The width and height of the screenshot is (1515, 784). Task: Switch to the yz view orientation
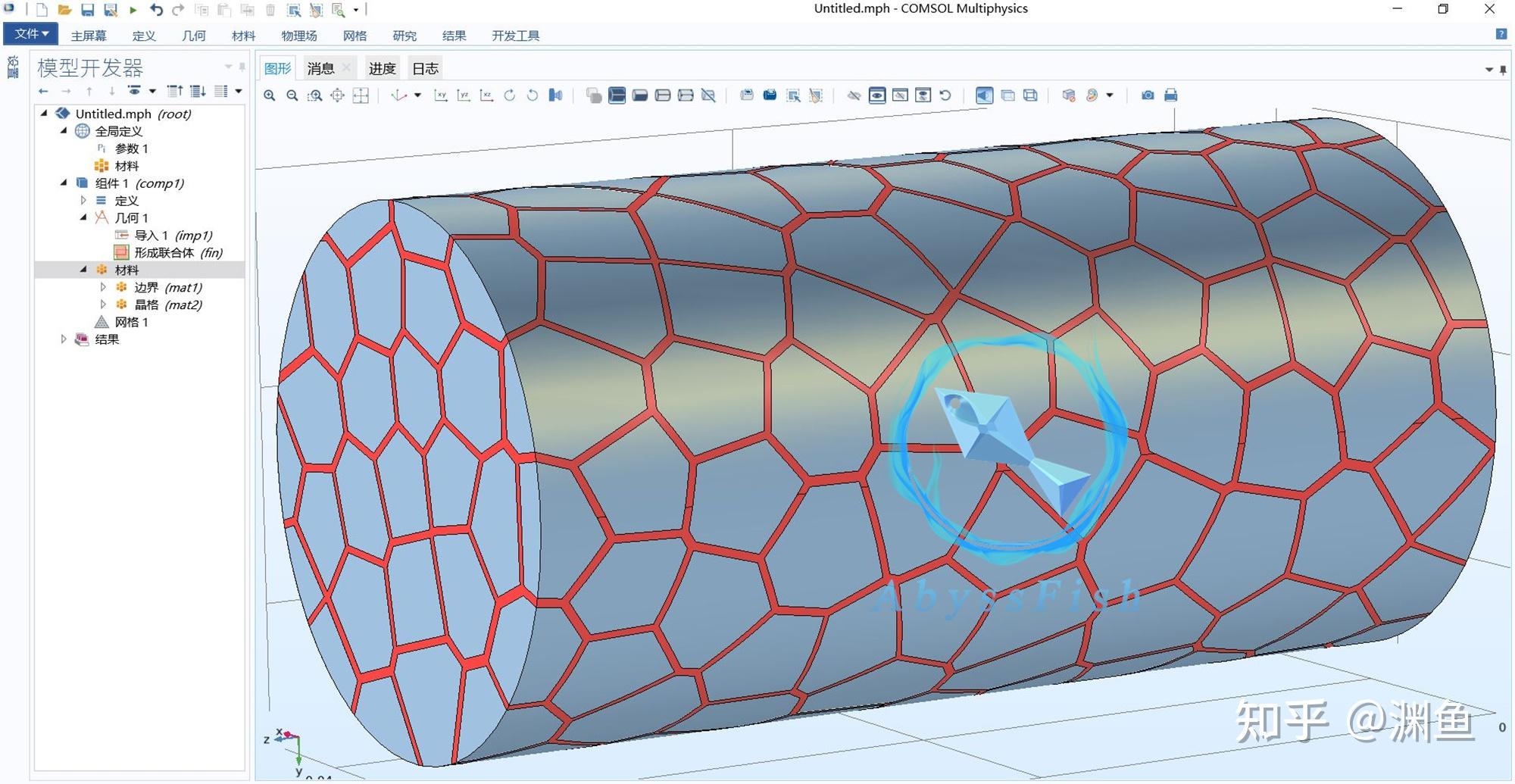tap(464, 95)
